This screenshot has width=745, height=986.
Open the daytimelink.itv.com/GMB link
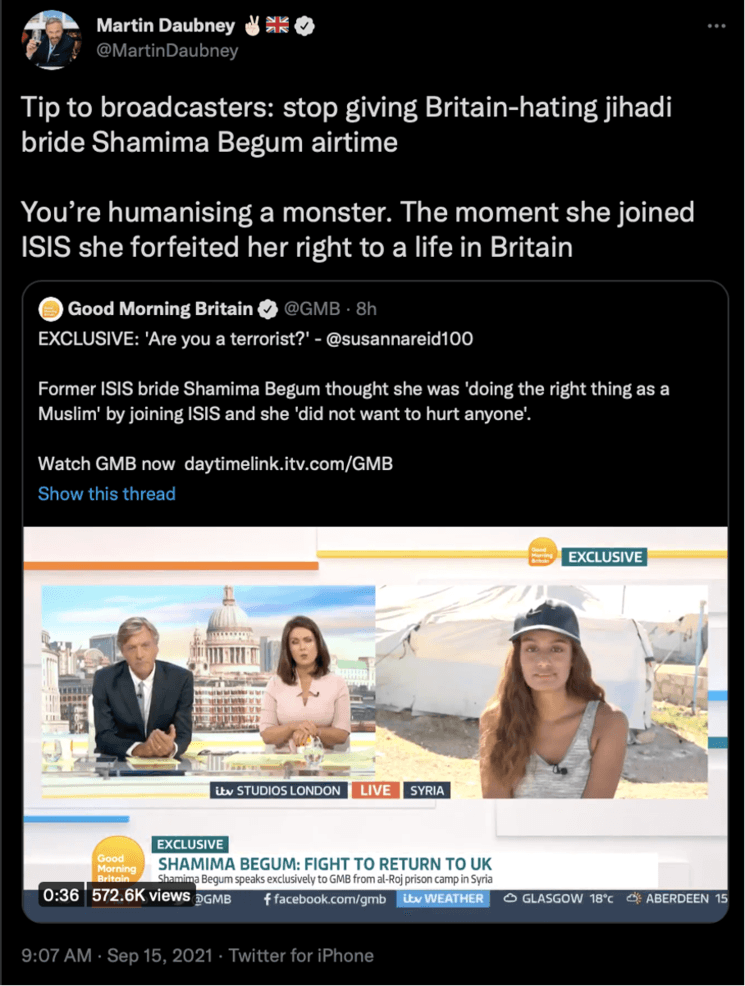click(x=289, y=464)
